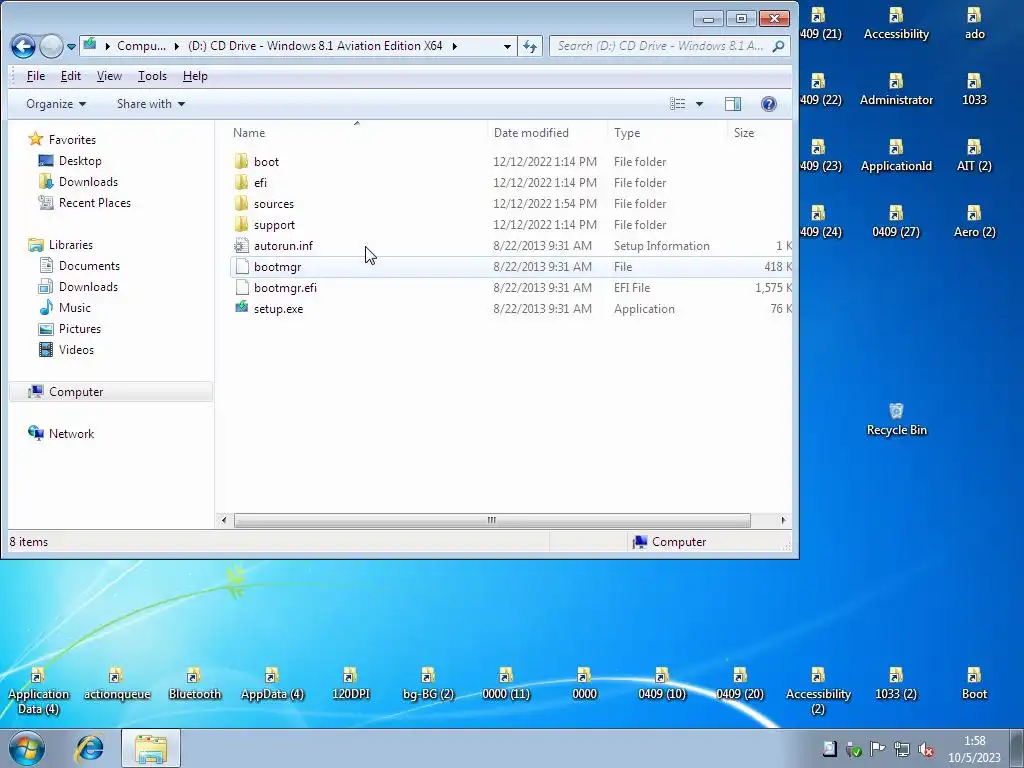Click the magnifier icon in the search box
The image size is (1024, 768).
(x=778, y=46)
